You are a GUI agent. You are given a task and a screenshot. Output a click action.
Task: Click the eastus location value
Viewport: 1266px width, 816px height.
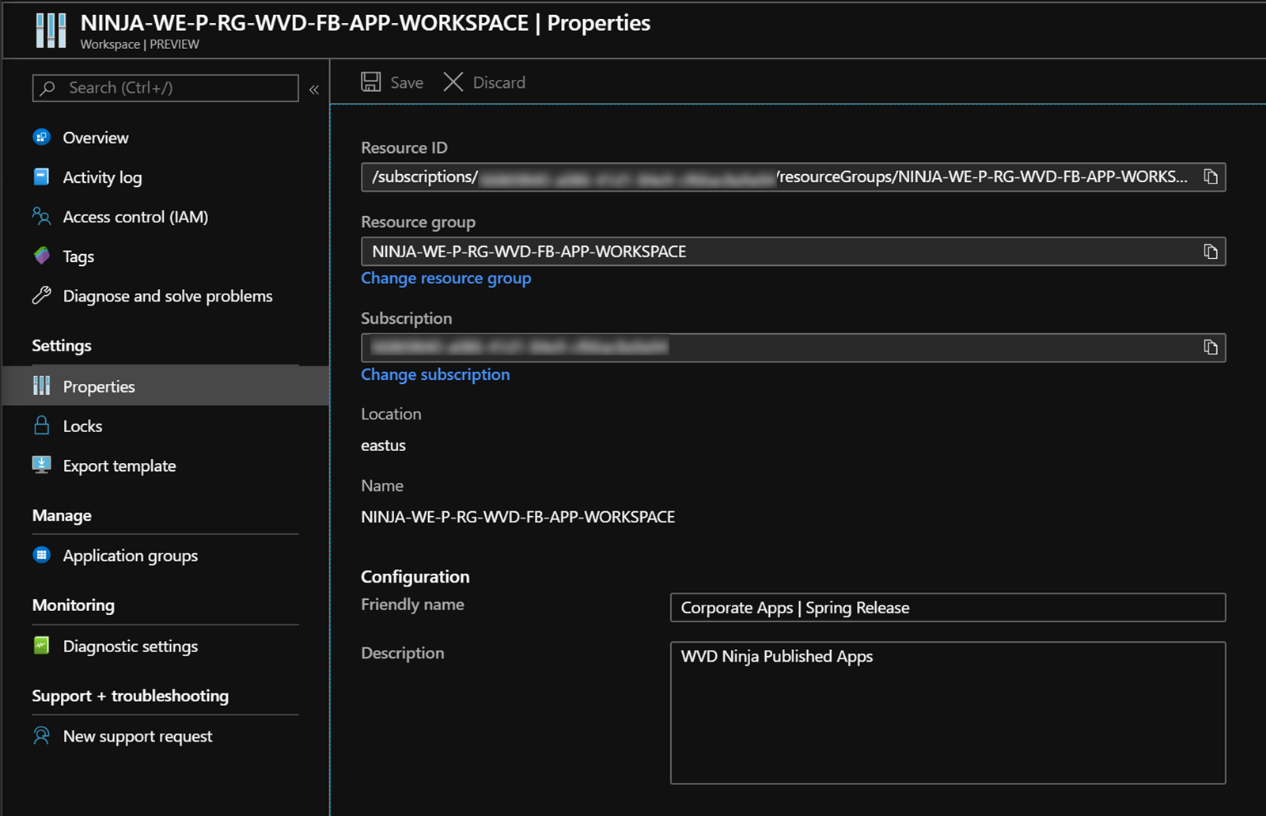click(x=383, y=445)
